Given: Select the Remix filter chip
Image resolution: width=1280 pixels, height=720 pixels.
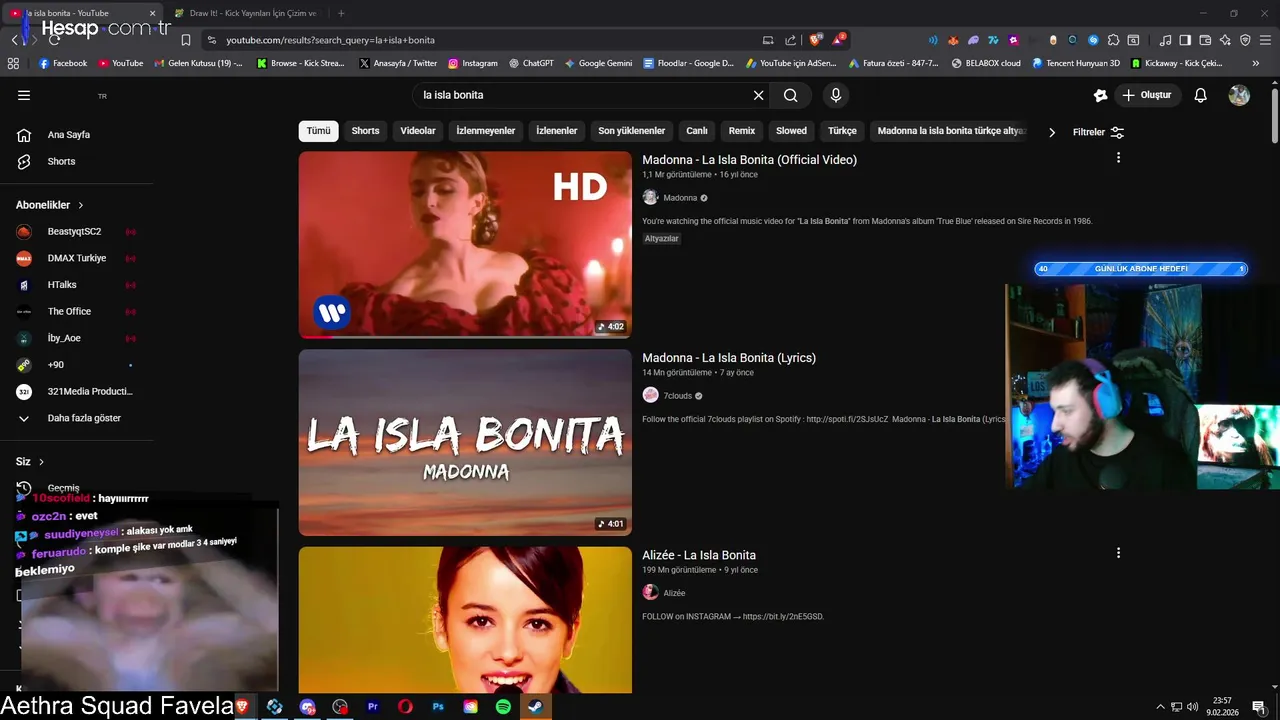Looking at the screenshot, I should (x=742, y=131).
